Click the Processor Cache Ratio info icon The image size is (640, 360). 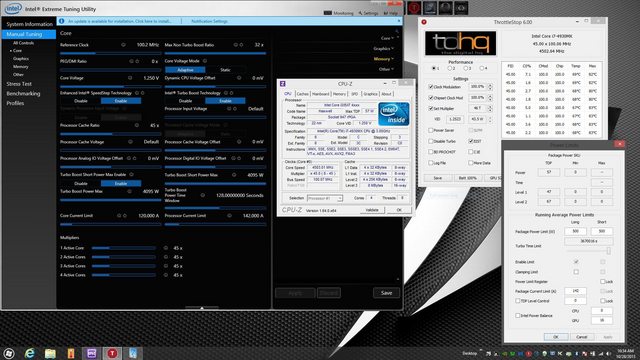tap(137, 125)
